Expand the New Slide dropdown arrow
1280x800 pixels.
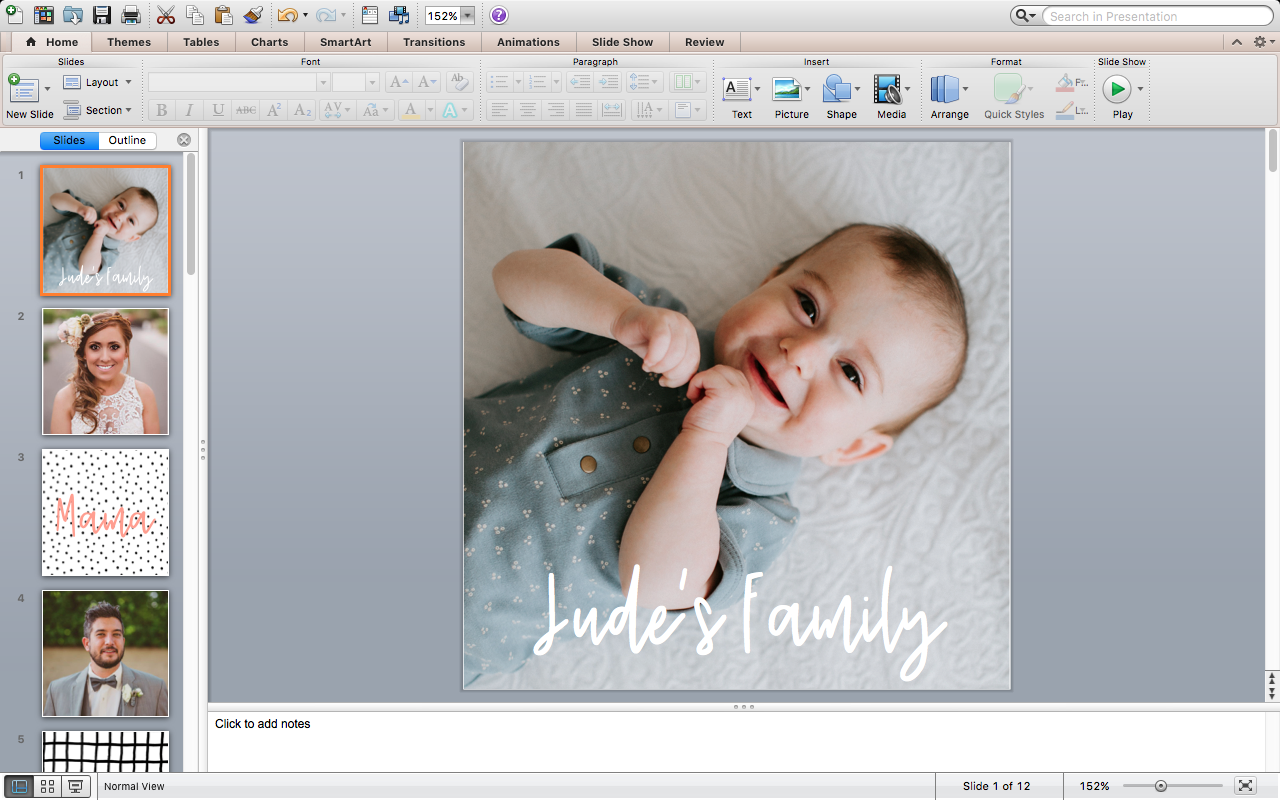(x=47, y=89)
